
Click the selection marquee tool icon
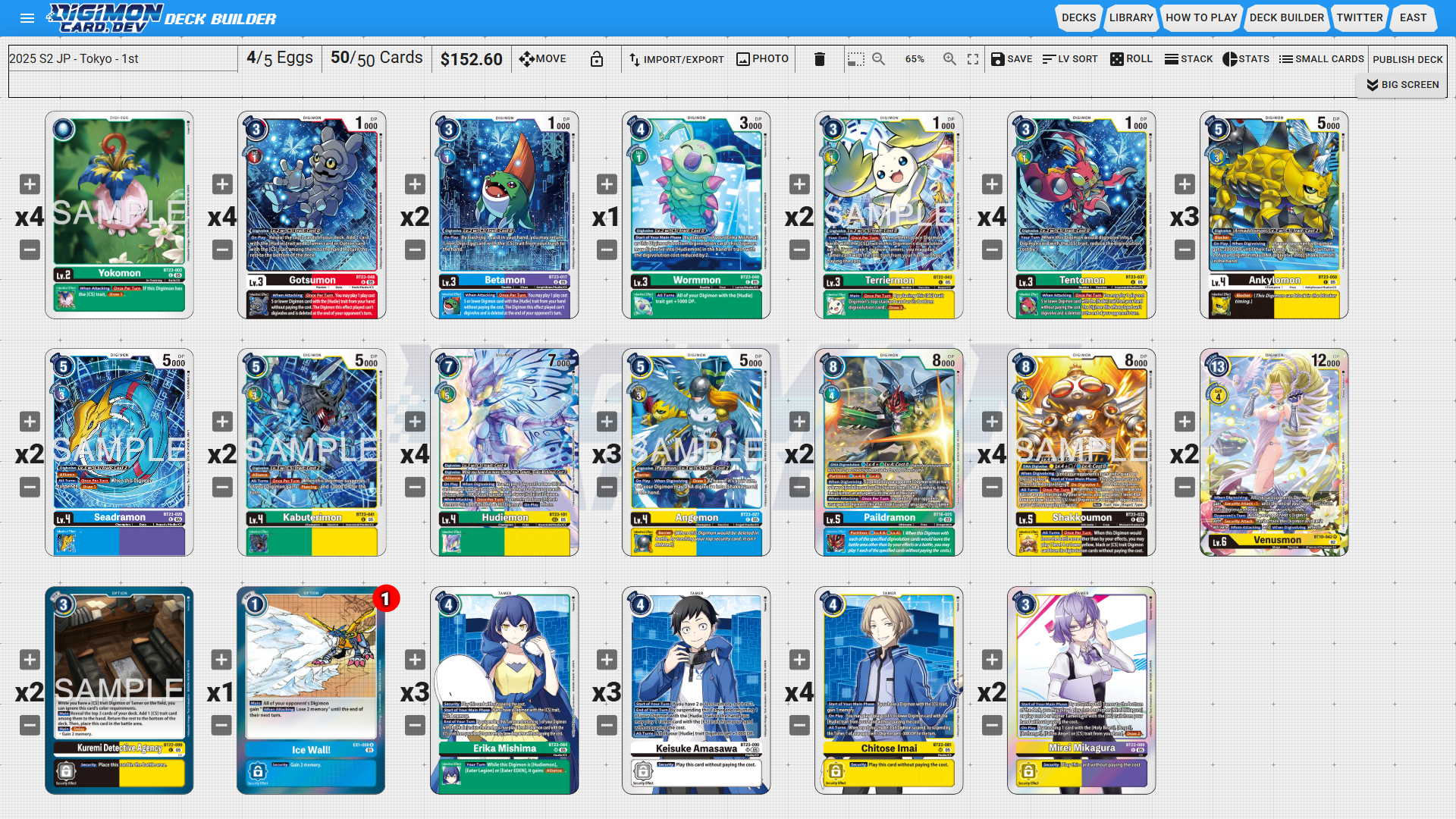tap(856, 59)
